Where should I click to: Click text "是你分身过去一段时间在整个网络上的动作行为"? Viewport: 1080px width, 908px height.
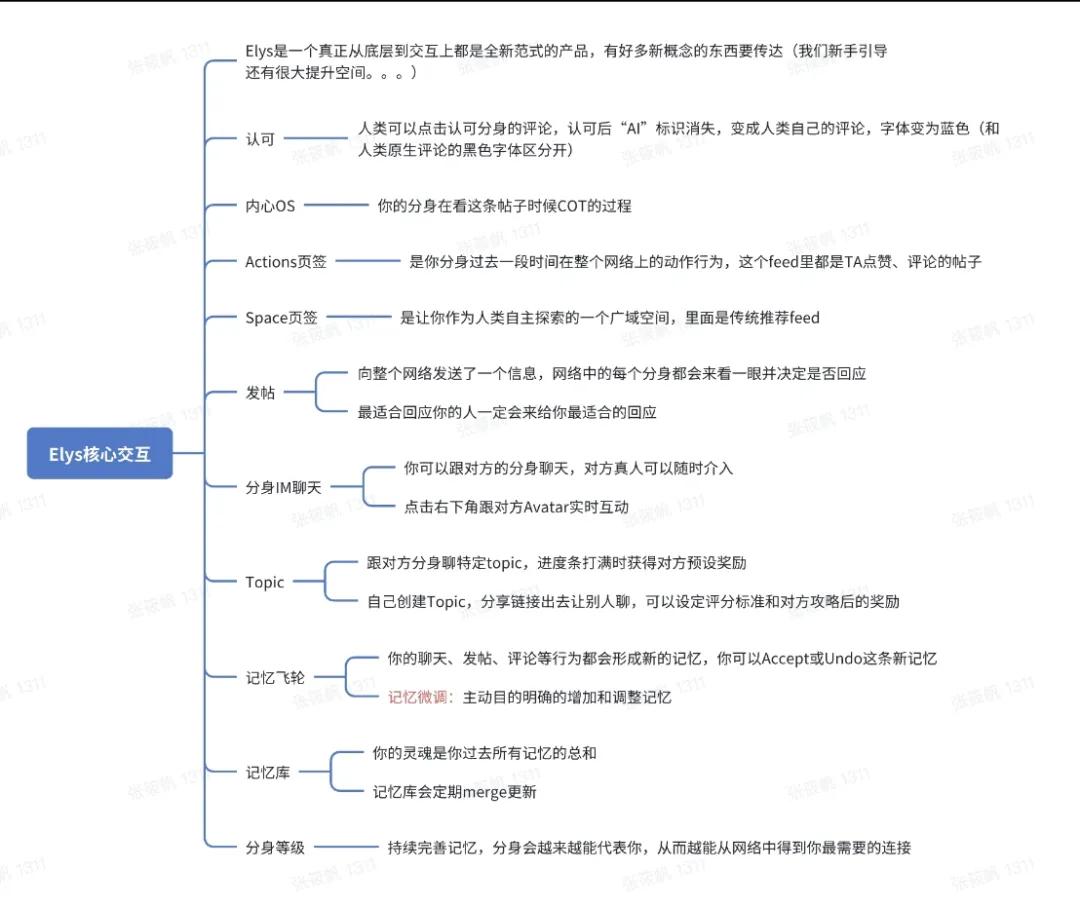(x=566, y=262)
